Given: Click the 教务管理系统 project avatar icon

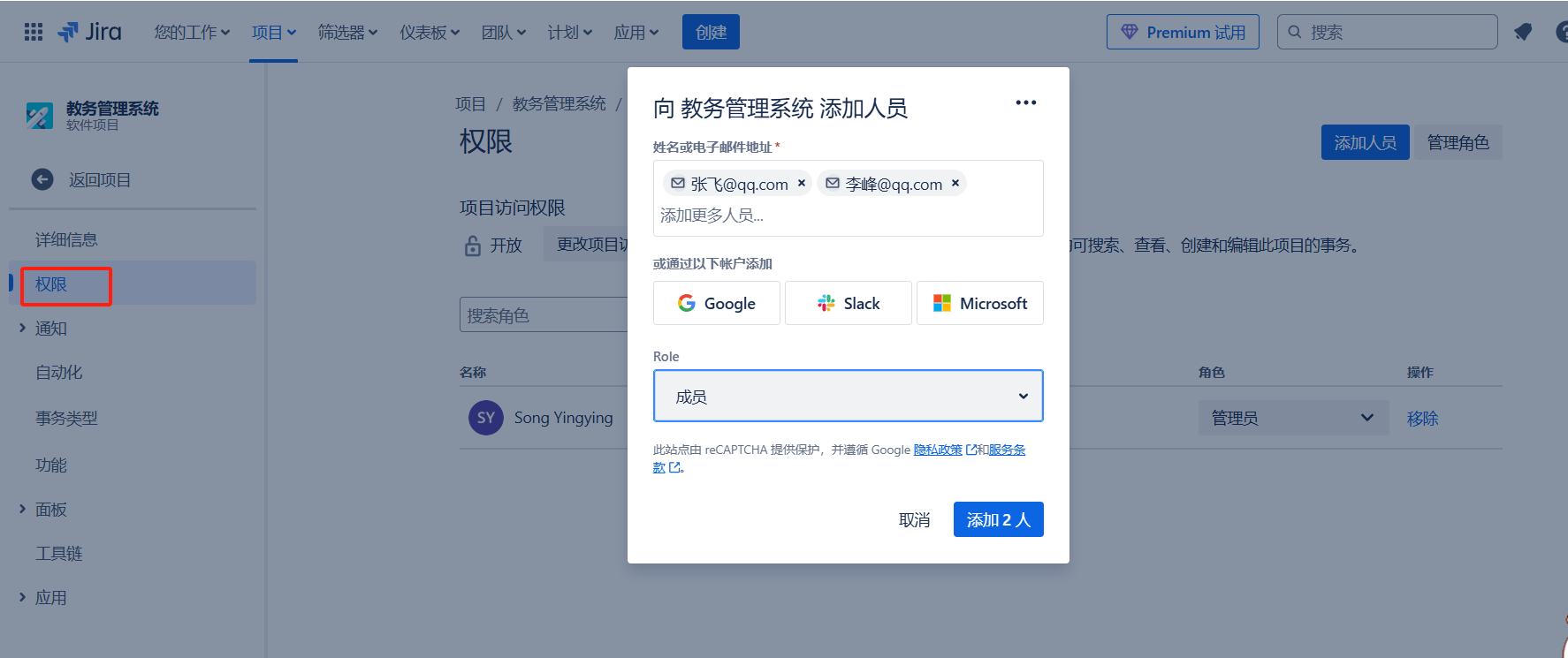Looking at the screenshot, I should coord(40,116).
